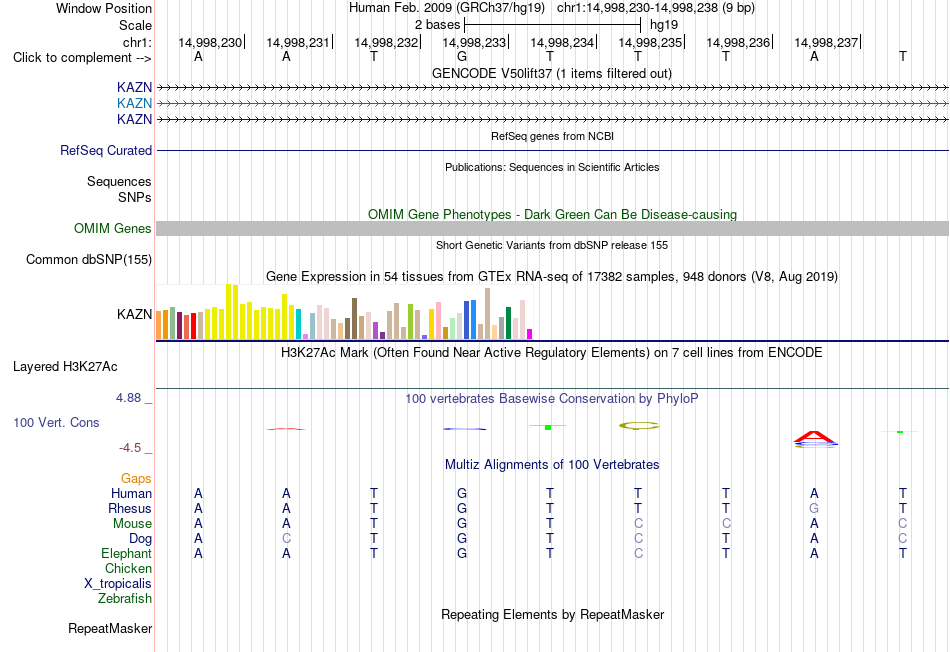Select the RefSeq Curated track label
This screenshot has height=652, width=950.
coord(106,150)
